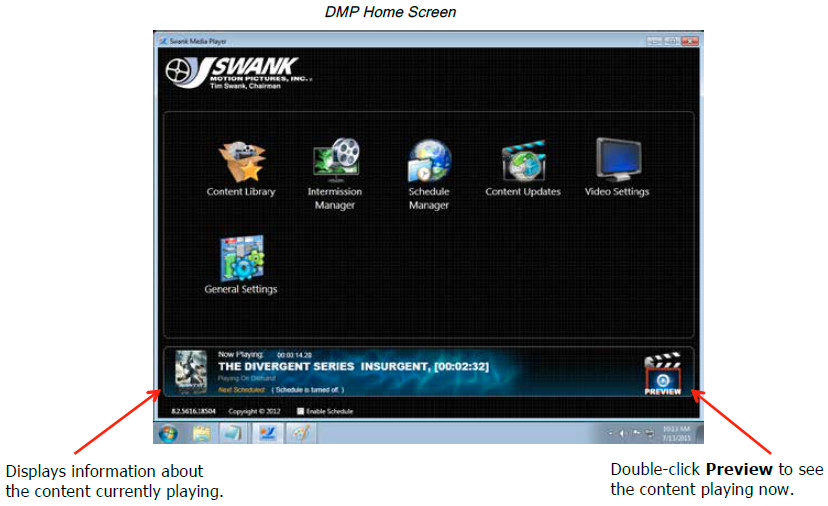Open the Windows Start menu
The width and height of the screenshot is (828, 506).
168,434
